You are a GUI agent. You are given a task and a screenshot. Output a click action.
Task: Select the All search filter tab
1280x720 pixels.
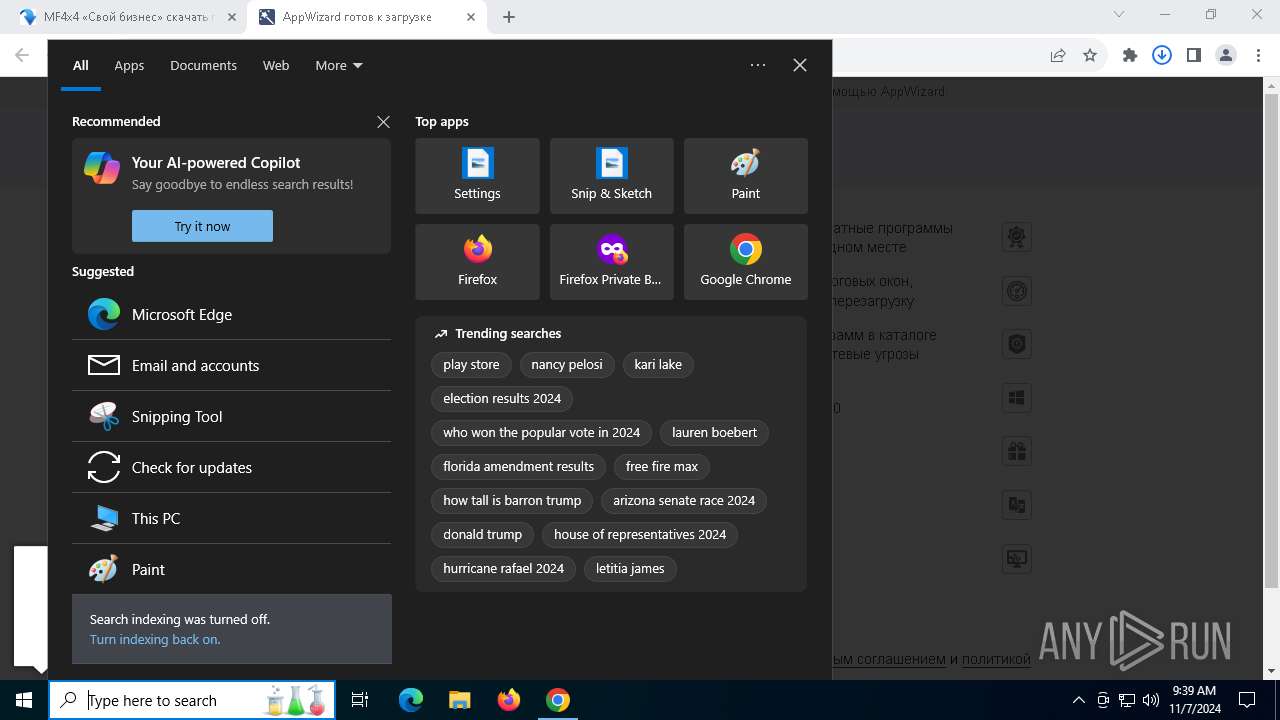click(81, 65)
